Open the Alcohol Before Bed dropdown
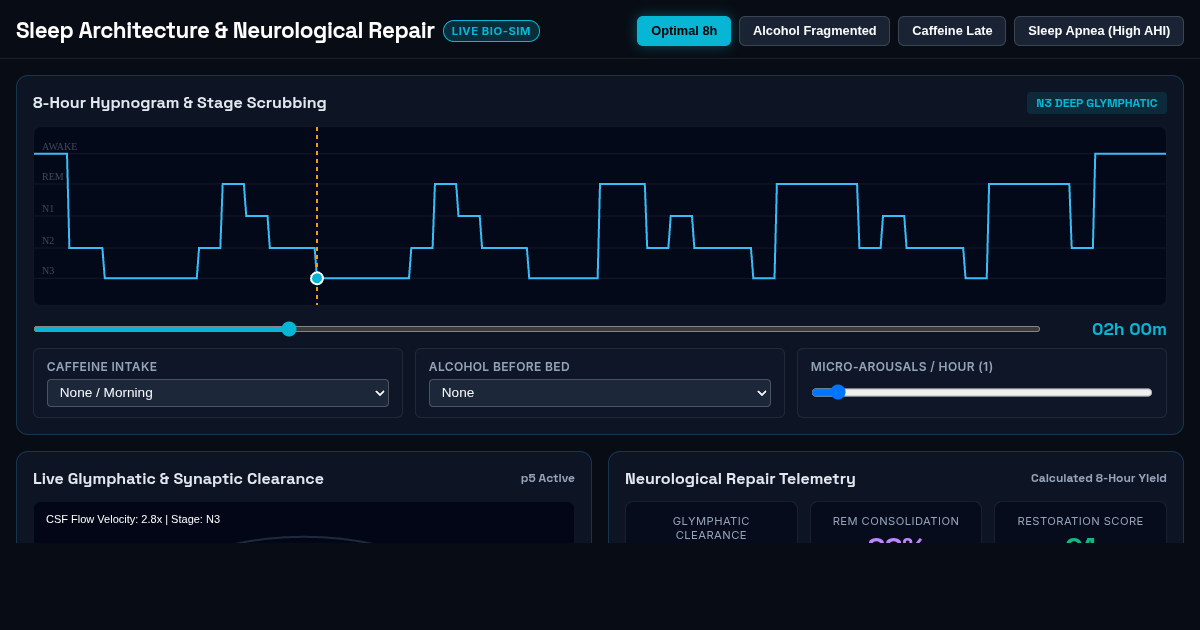The width and height of the screenshot is (1200, 630). (x=600, y=393)
